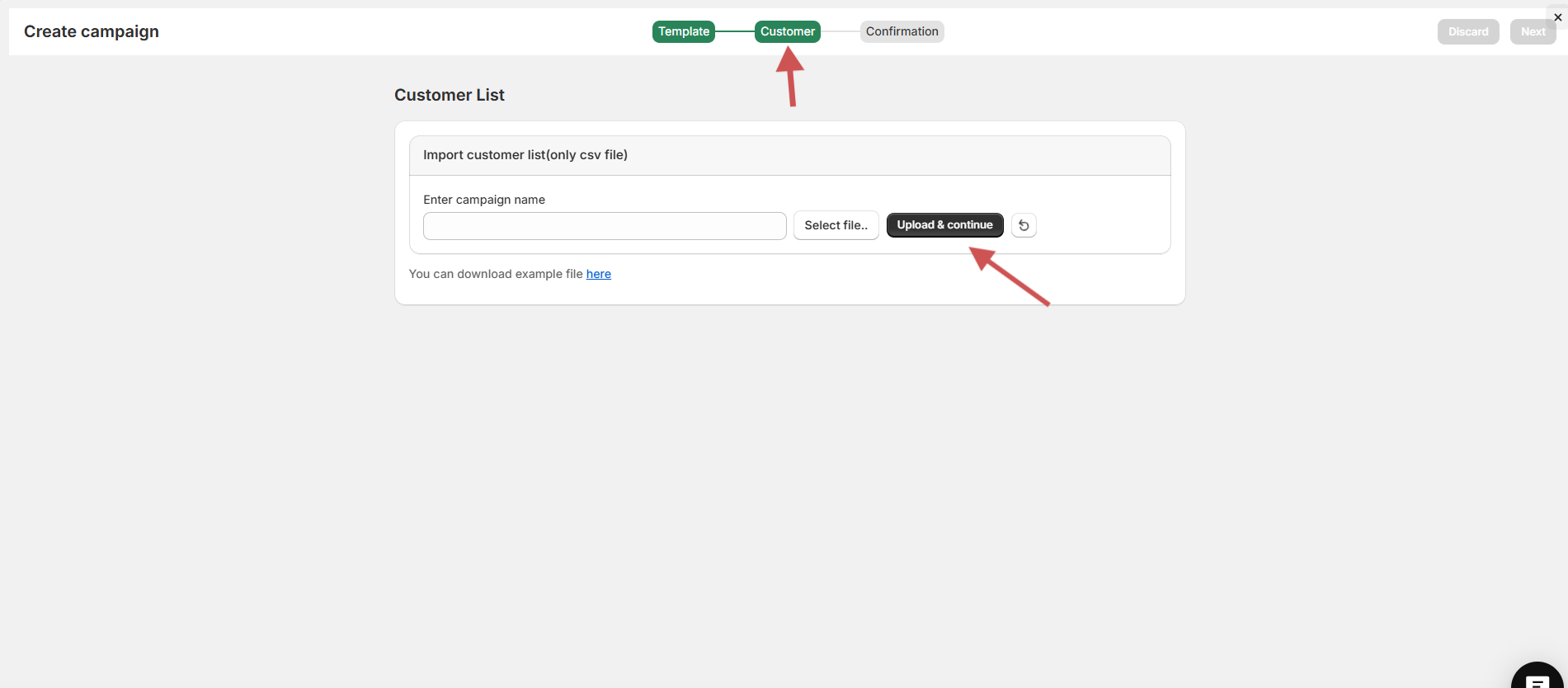Image resolution: width=1568 pixels, height=688 pixels.
Task: Select the Customer step
Action: pyautogui.click(x=787, y=31)
